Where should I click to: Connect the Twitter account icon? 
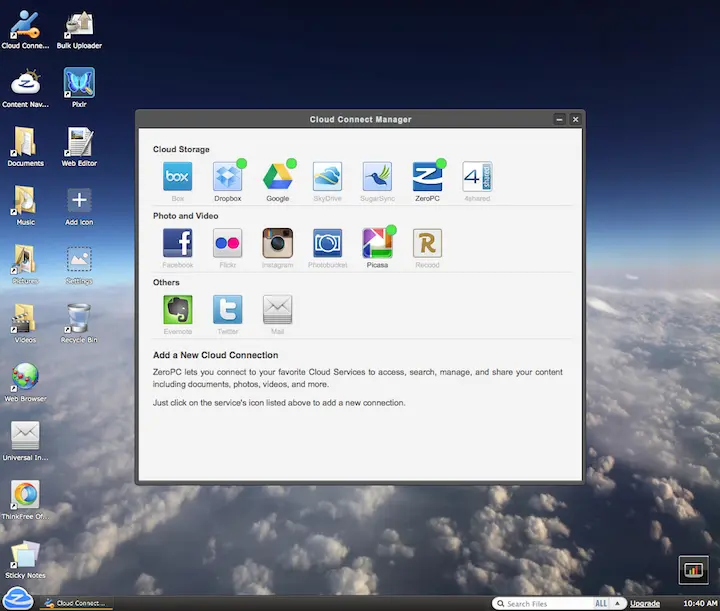(x=228, y=309)
